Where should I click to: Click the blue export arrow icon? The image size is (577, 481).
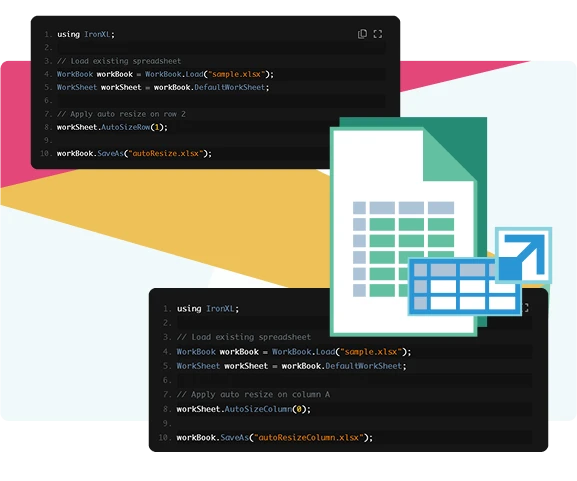[523, 255]
